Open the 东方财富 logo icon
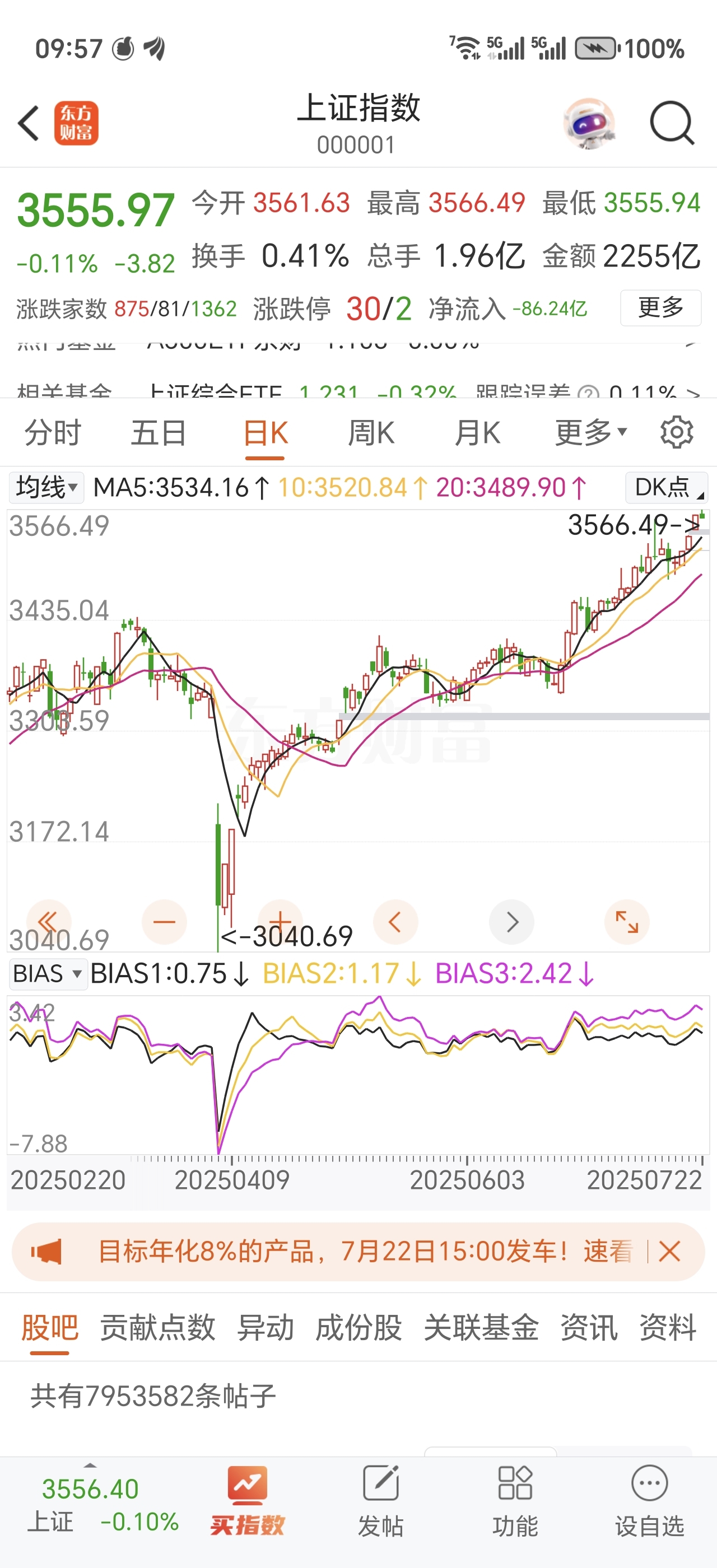This screenshot has height=1568, width=717. click(x=76, y=123)
